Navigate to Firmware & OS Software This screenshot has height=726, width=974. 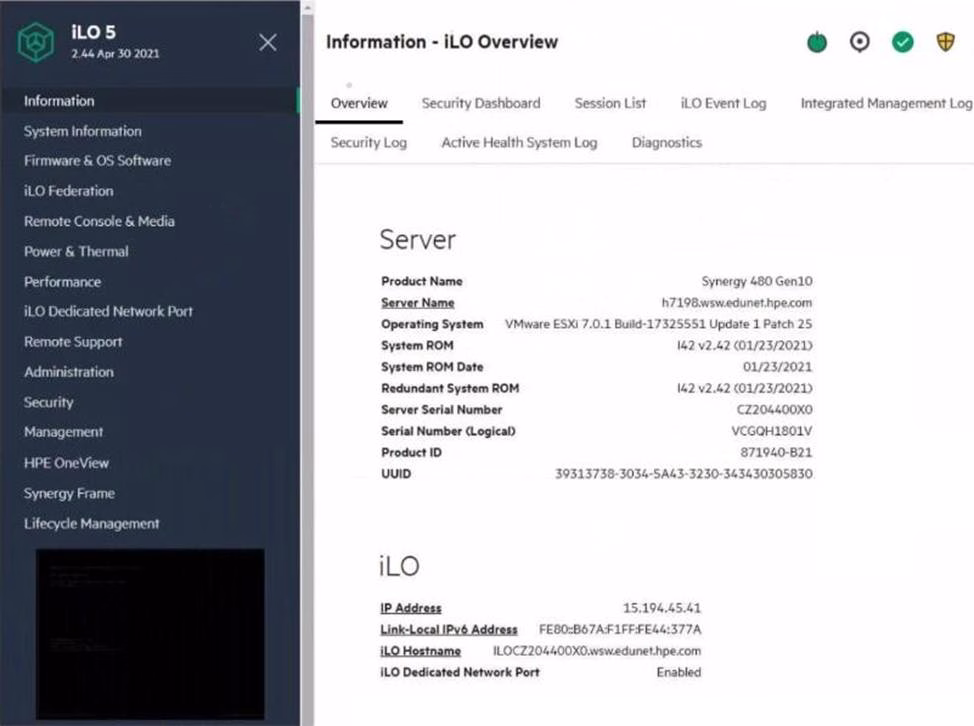point(97,161)
